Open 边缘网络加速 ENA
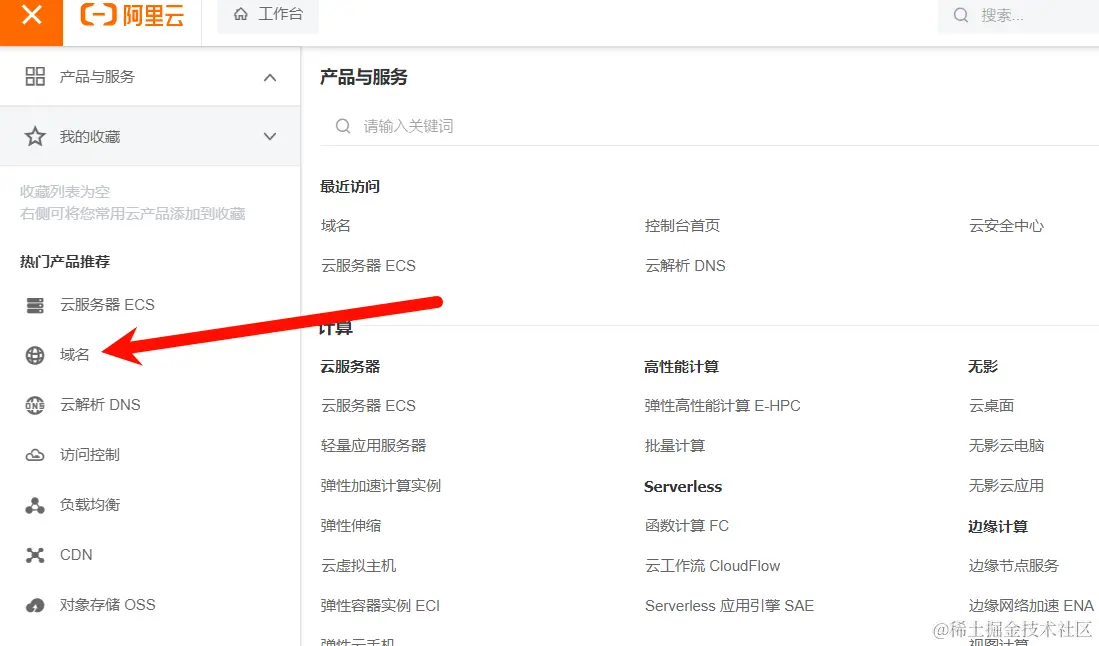The height and width of the screenshot is (646, 1099). pos(1031,605)
